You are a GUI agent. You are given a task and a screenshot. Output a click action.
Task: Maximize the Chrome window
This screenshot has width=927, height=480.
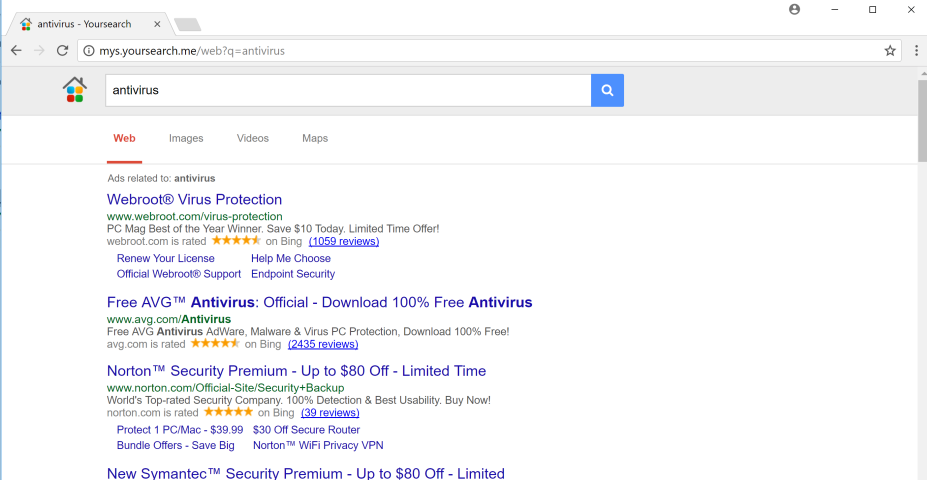872,9
